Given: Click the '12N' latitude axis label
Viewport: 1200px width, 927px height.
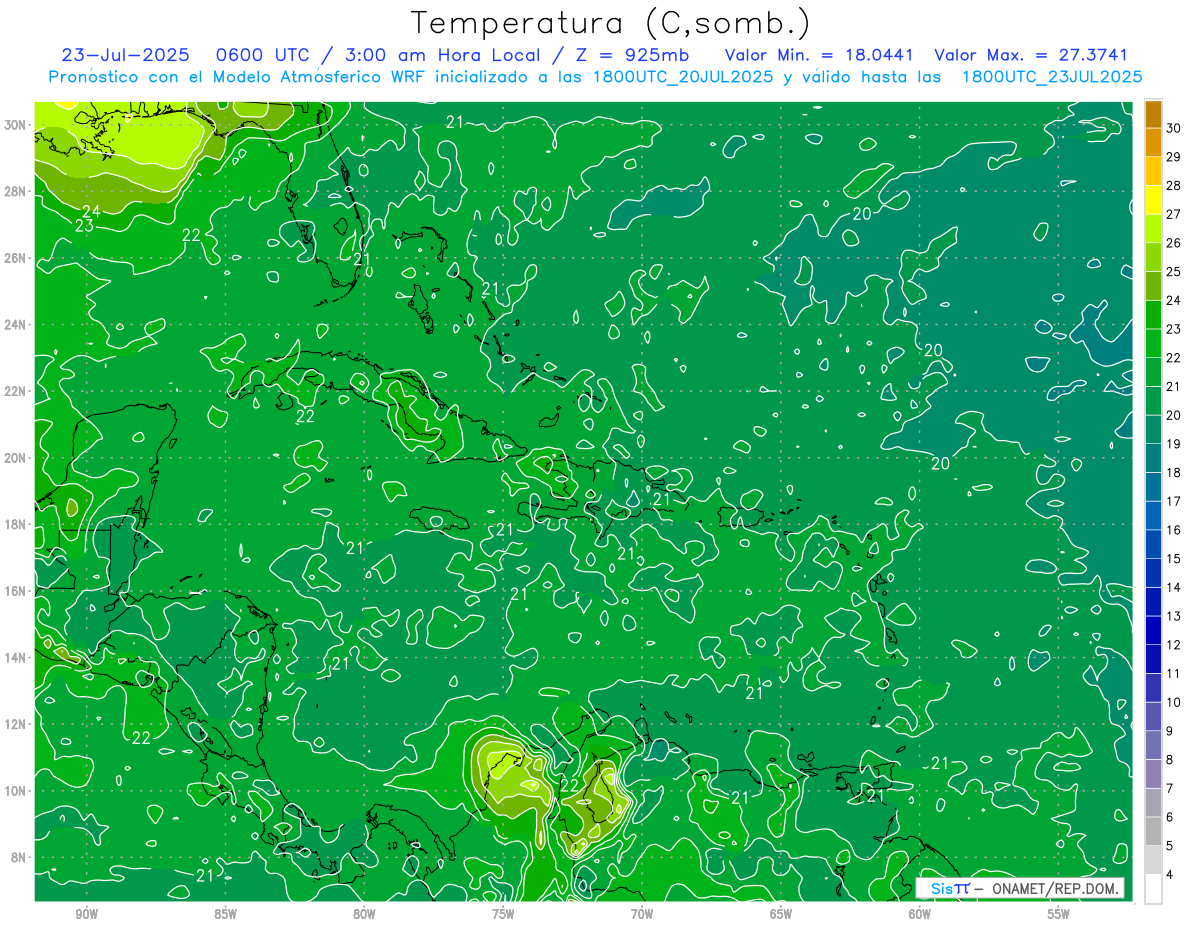Looking at the screenshot, I should 16,724.
